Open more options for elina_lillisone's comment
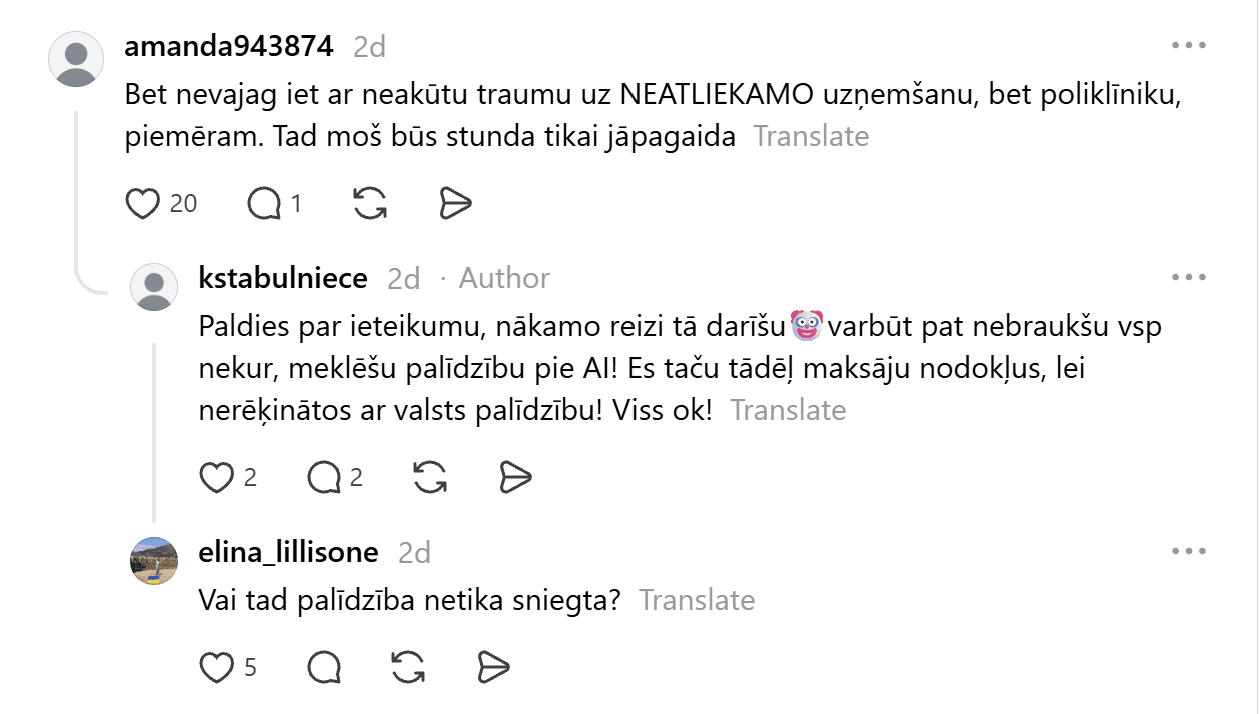The width and height of the screenshot is (1260, 714). click(x=1189, y=551)
